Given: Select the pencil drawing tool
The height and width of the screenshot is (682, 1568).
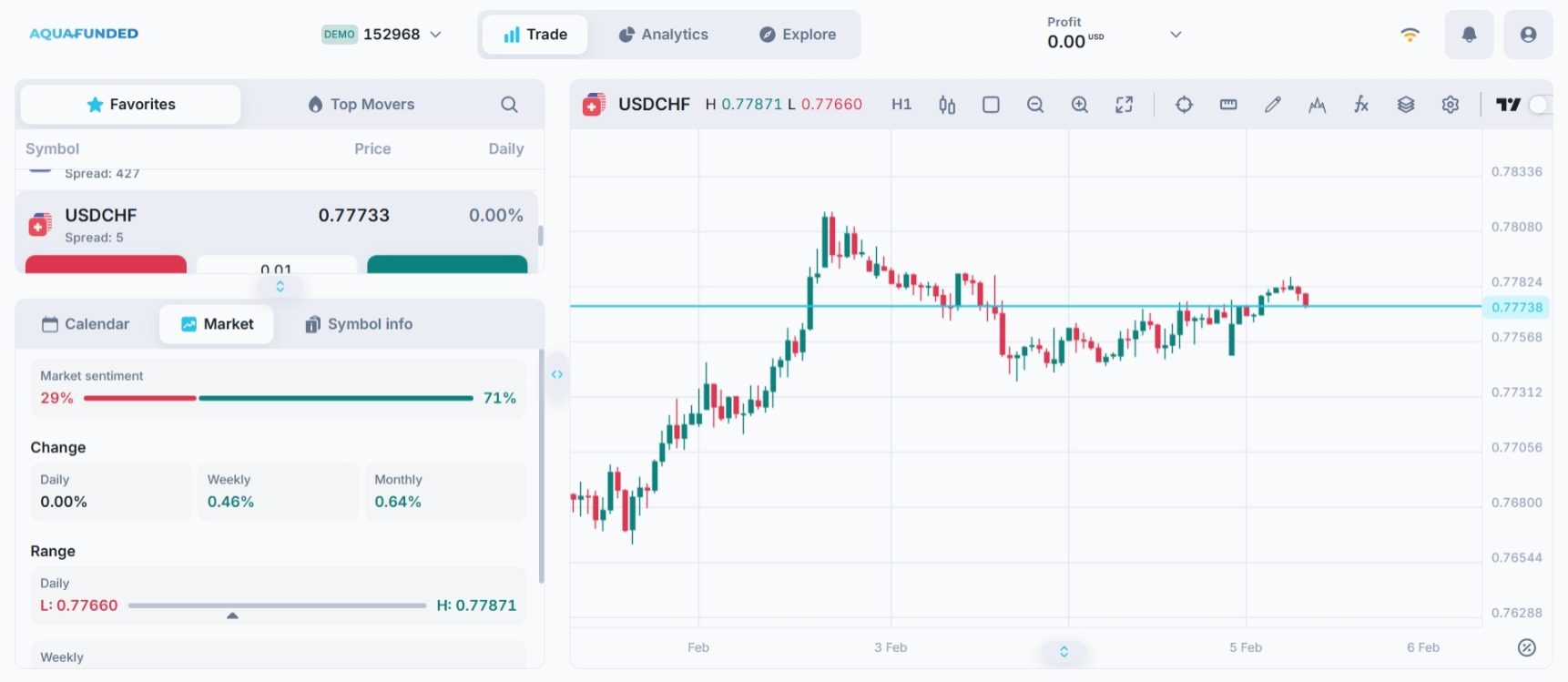Looking at the screenshot, I should click(1273, 105).
